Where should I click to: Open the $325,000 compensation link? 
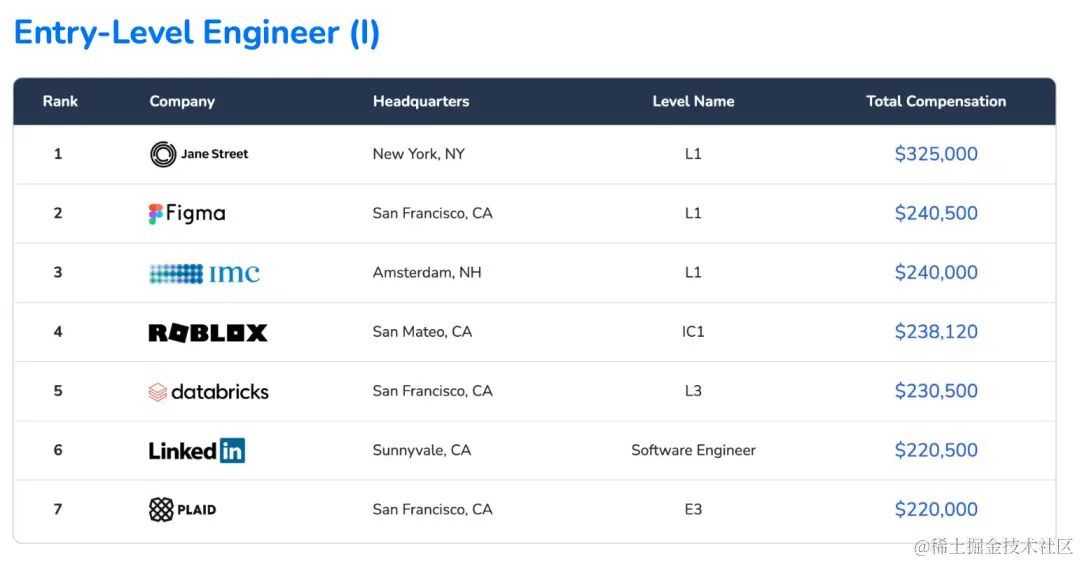pos(936,154)
